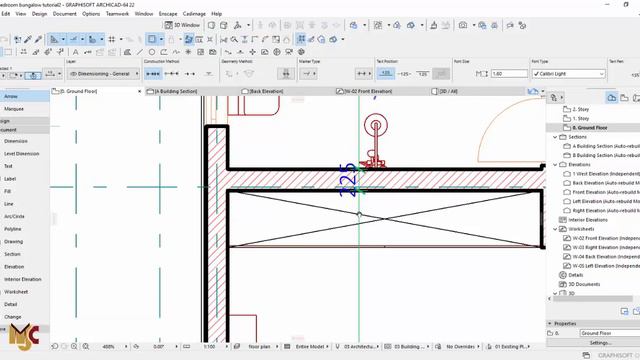Viewport: 640px width, 360px height.
Task: Open the Design menu
Action: [39, 13]
